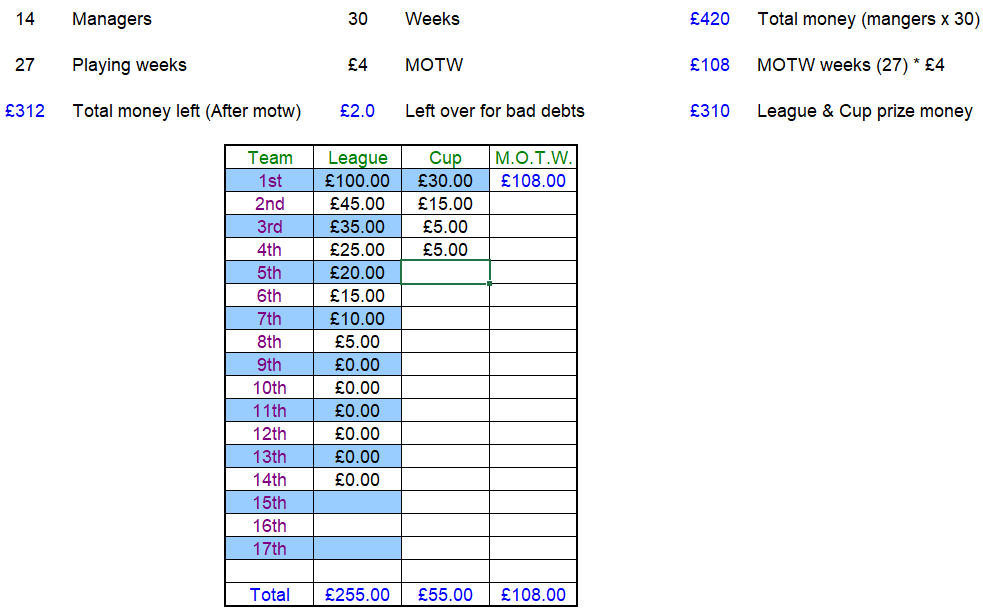983x615 pixels.
Task: Select the £420 total money value
Action: tap(710, 19)
